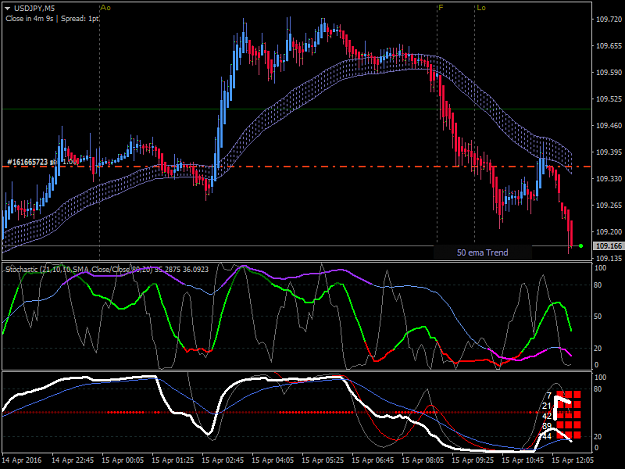Screen dimensions: 625x469
Task: Select the 'Ao' session marker label
Action: [x=106, y=8]
